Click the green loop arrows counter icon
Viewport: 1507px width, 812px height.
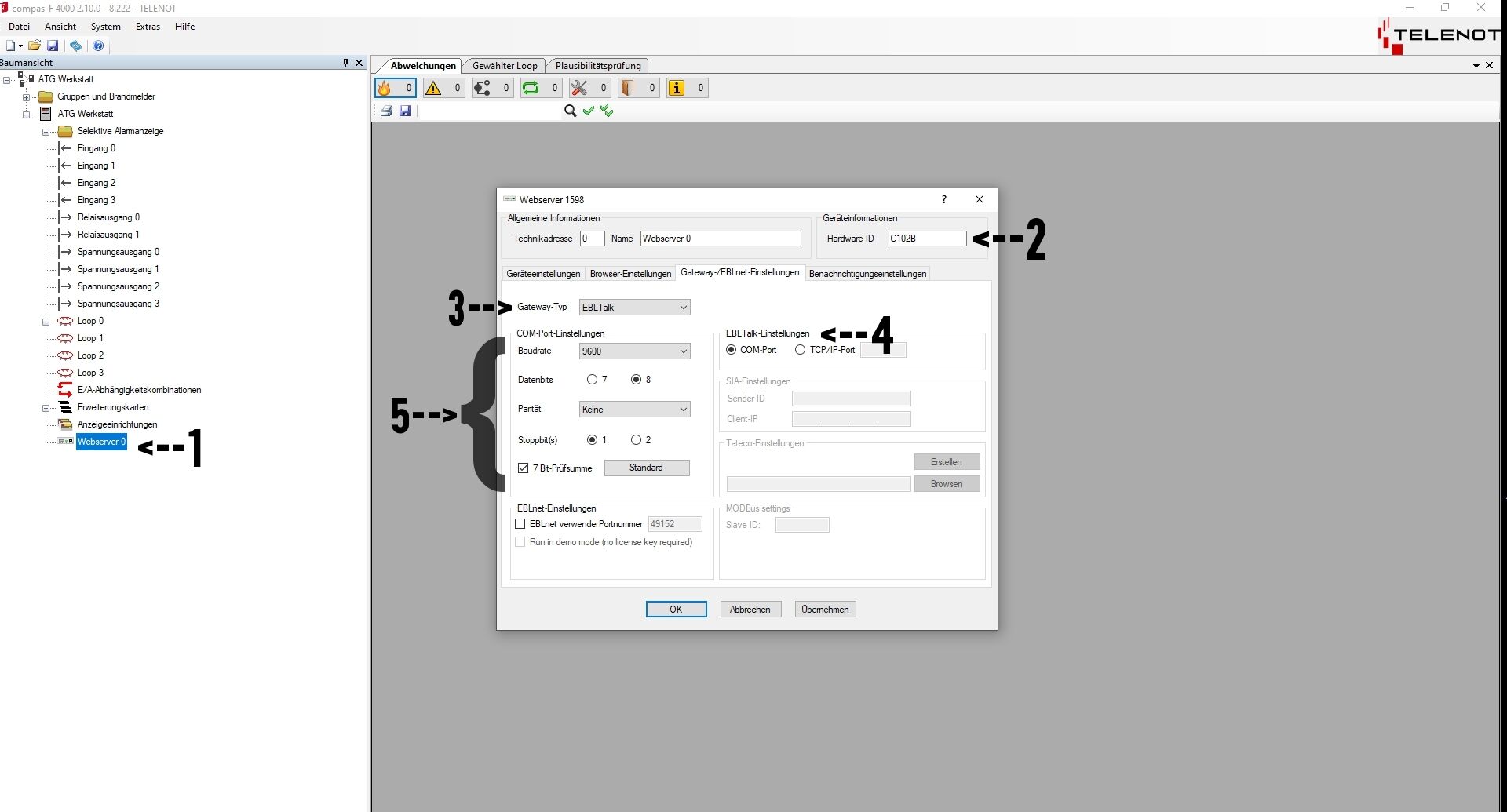[531, 88]
